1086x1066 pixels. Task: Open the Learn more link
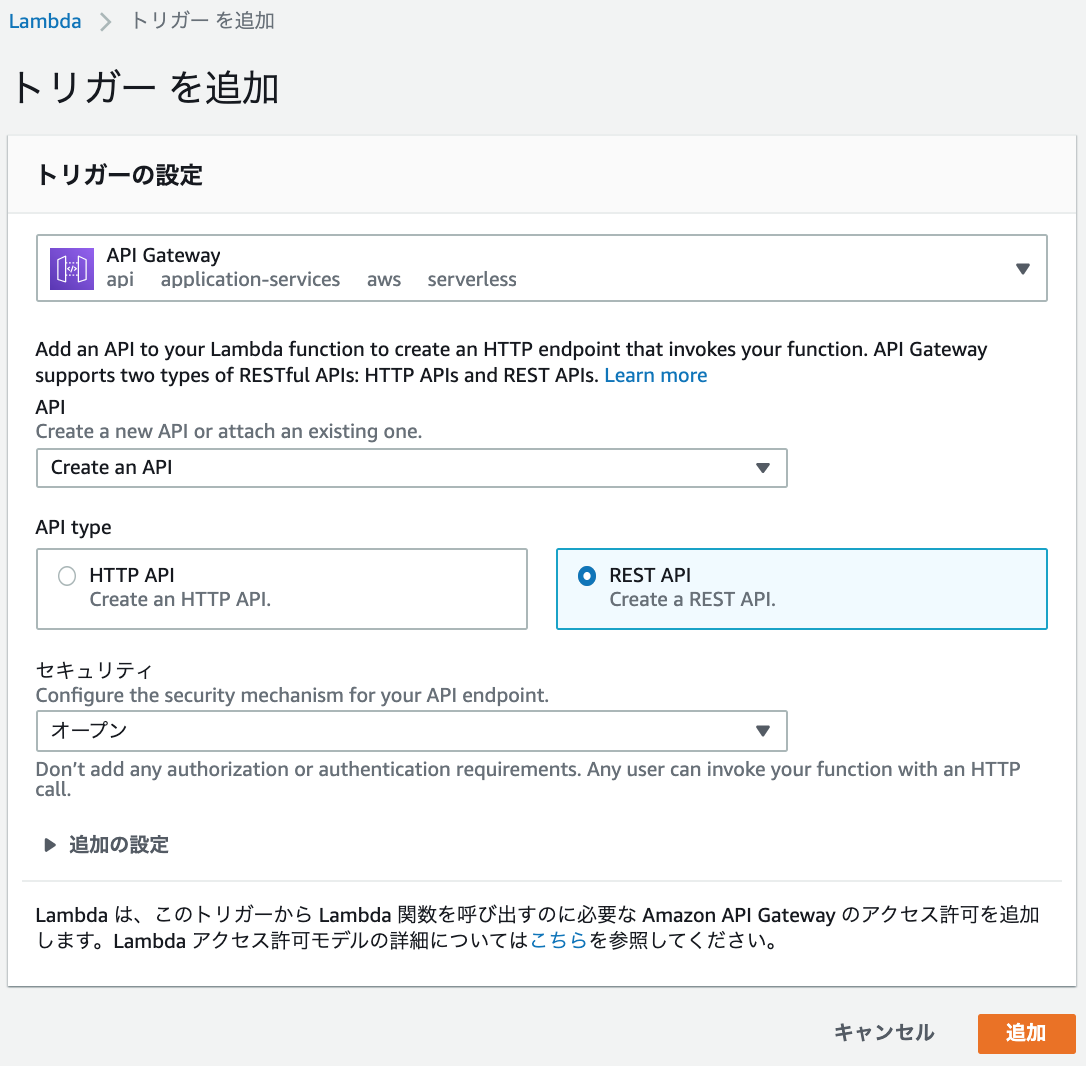pyautogui.click(x=655, y=375)
